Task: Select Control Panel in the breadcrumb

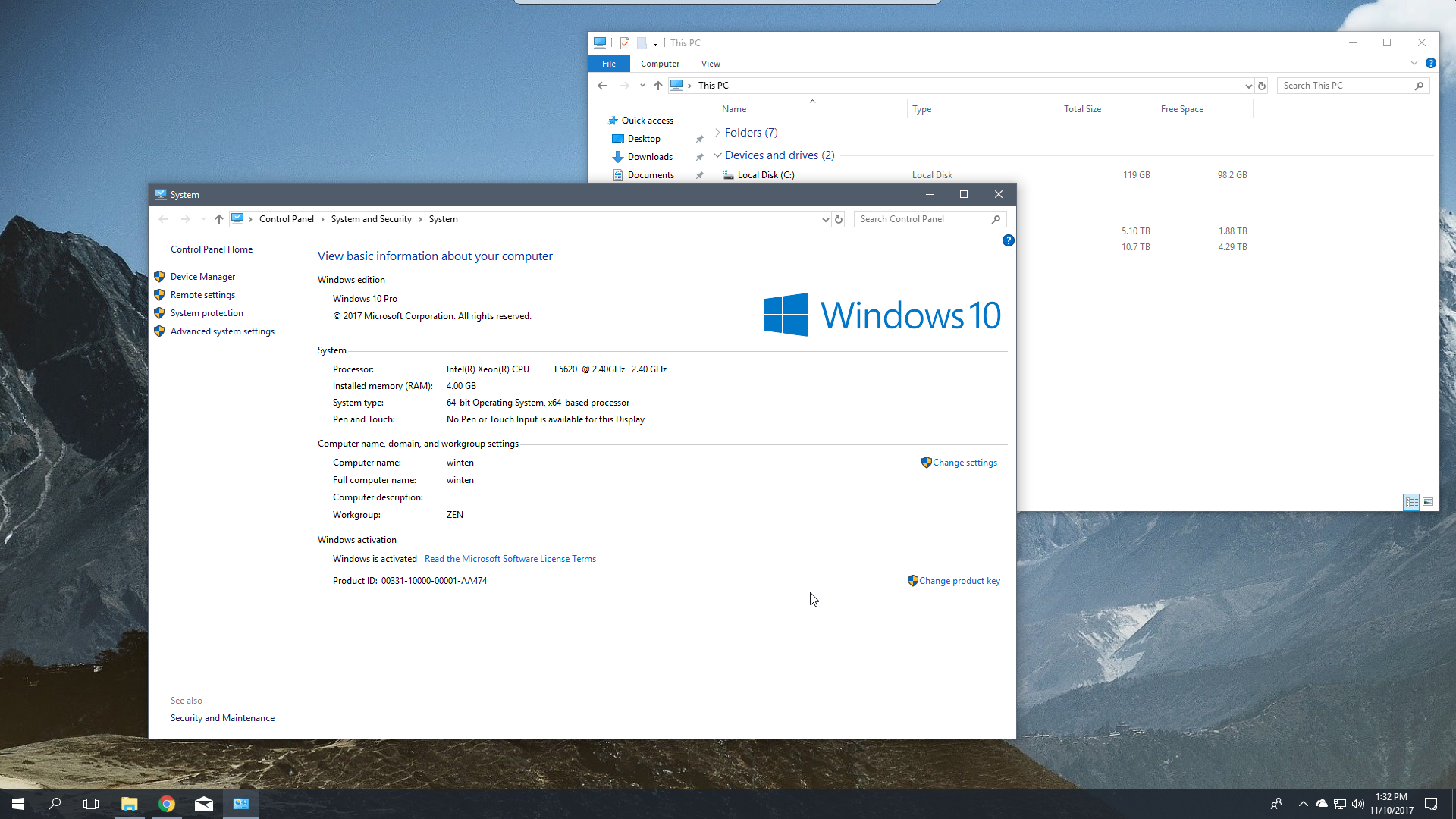Action: pyautogui.click(x=286, y=219)
